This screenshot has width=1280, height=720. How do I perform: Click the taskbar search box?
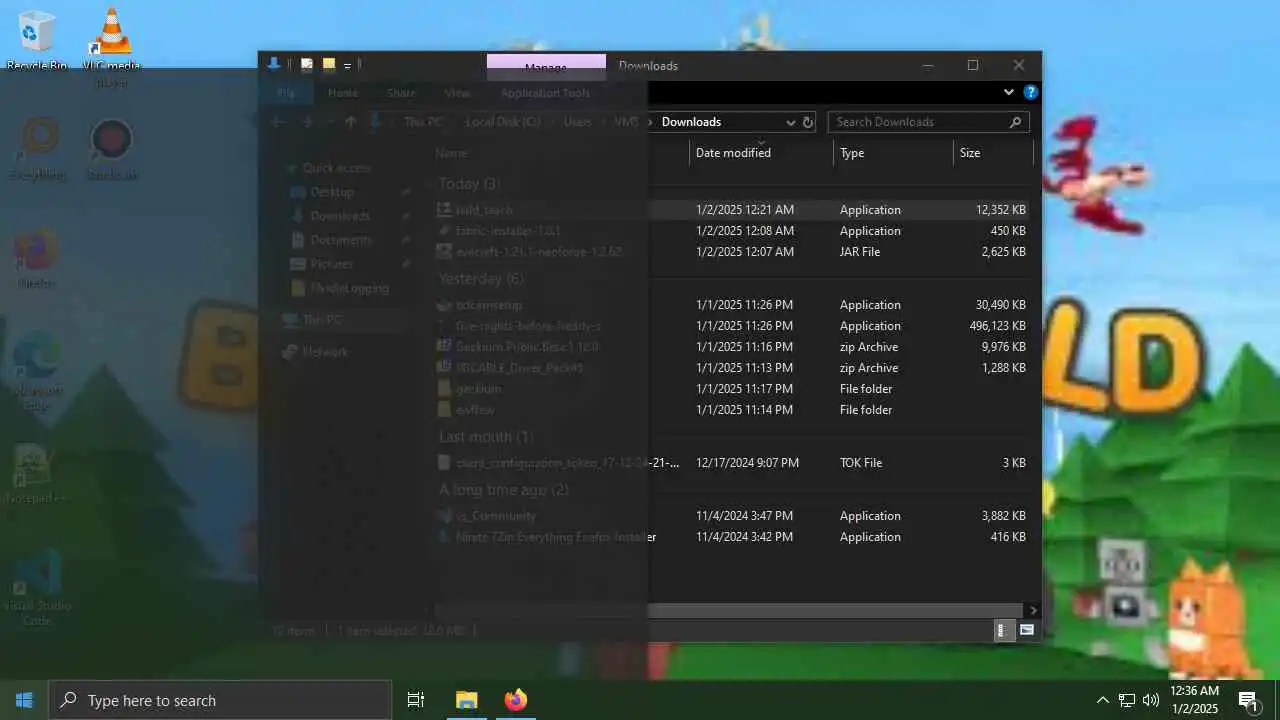(220, 700)
